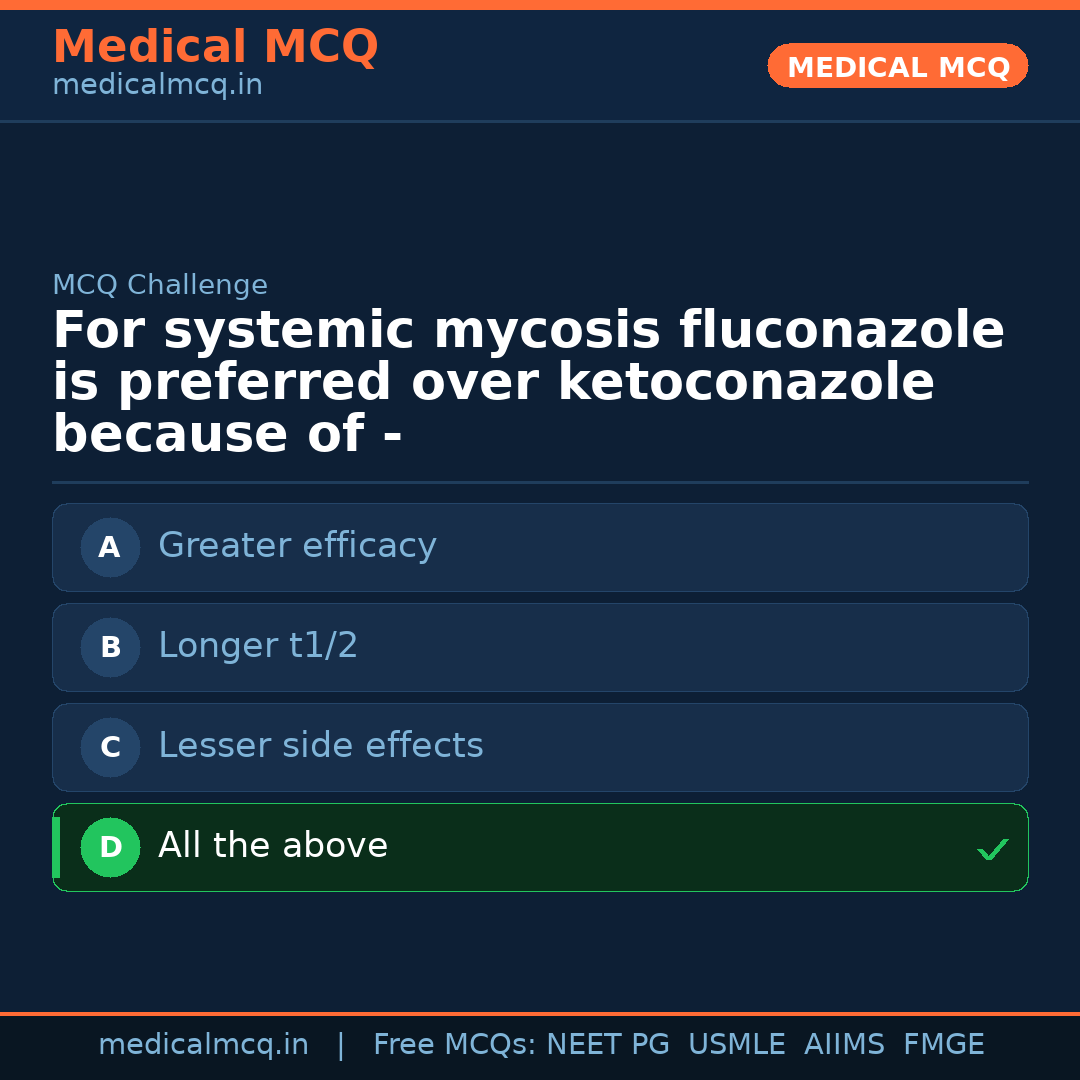Open the medicalmcq.in link below the header title
The height and width of the screenshot is (1080, 1080).
coord(157,86)
